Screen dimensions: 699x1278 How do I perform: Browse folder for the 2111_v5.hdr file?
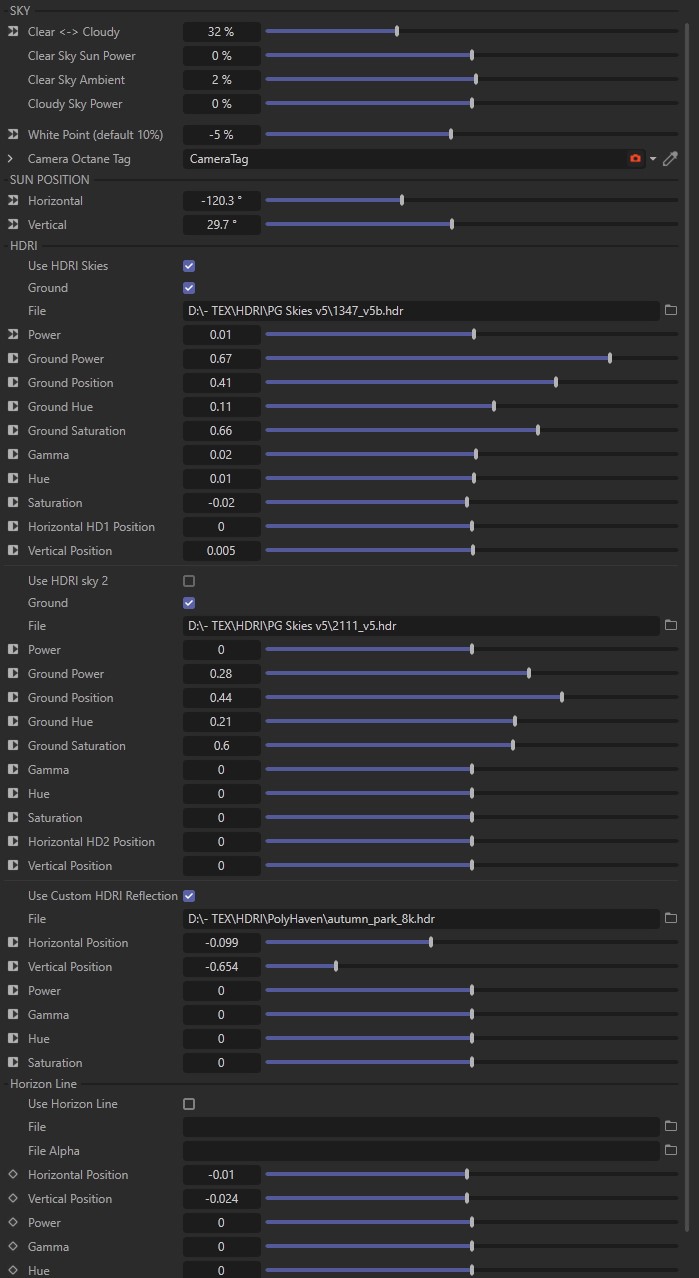coord(671,626)
